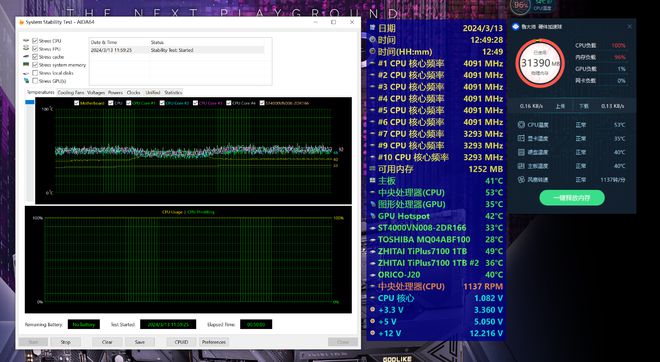Screen dimensions: 660x362
Task: Click the motherboard icon beside 主板 row
Action: click(372, 181)
